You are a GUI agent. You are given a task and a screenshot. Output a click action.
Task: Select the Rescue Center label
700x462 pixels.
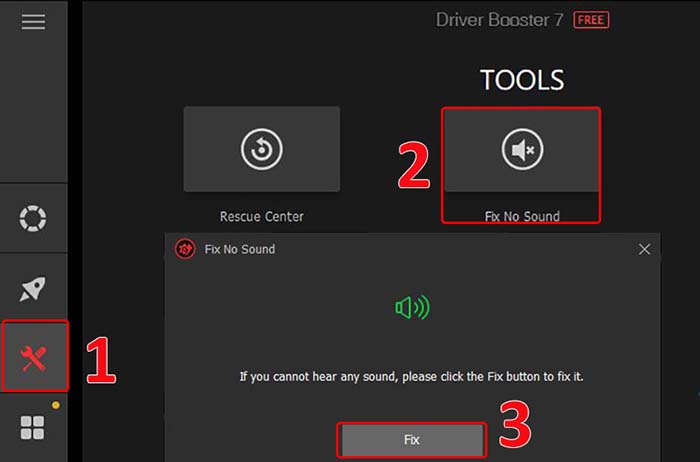[261, 216]
